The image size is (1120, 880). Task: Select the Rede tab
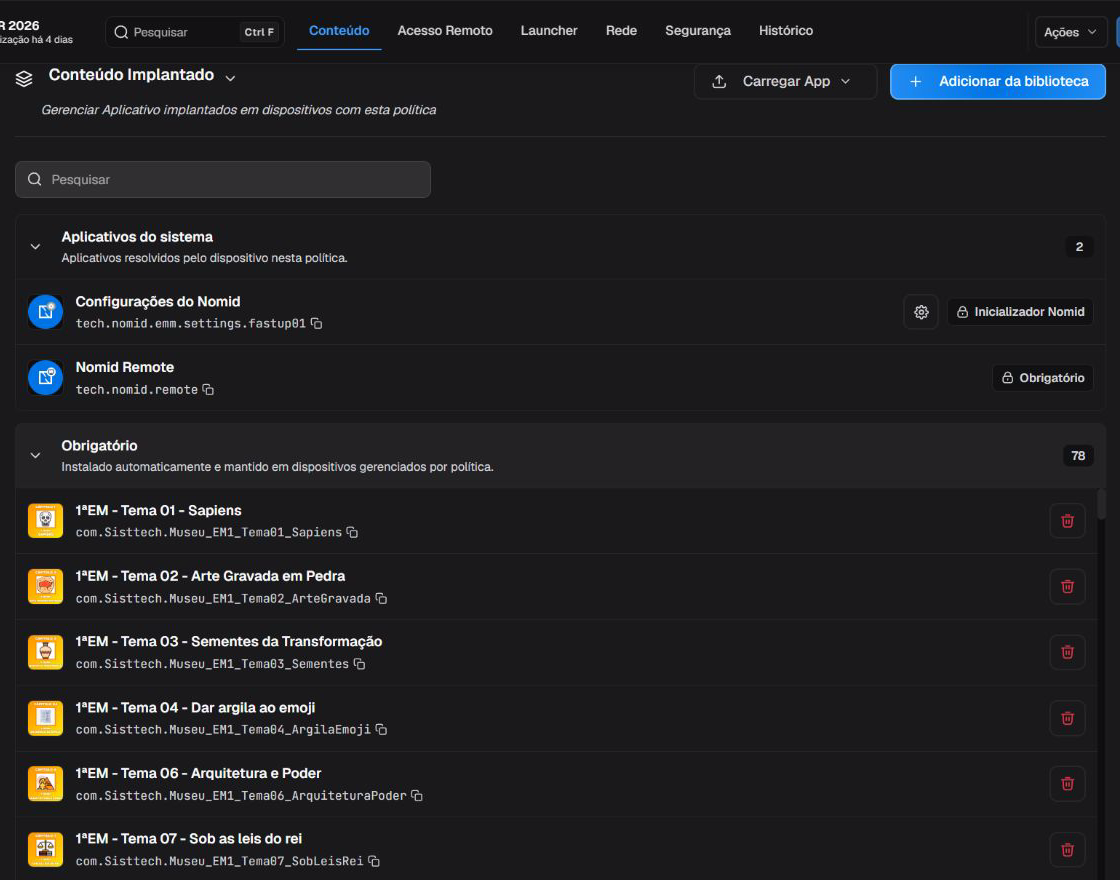[x=621, y=31]
